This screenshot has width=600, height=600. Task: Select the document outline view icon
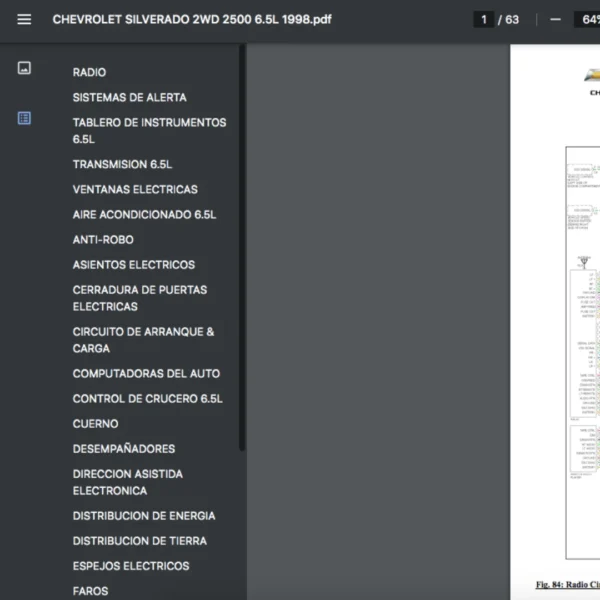pyautogui.click(x=24, y=118)
